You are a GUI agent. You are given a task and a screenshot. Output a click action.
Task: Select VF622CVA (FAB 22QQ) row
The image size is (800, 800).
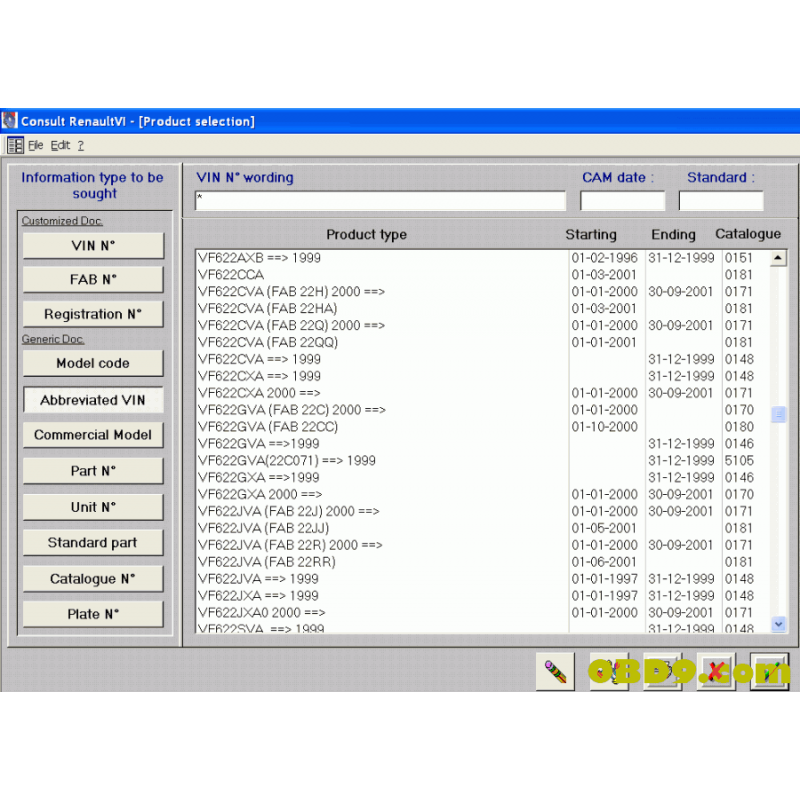point(483,342)
